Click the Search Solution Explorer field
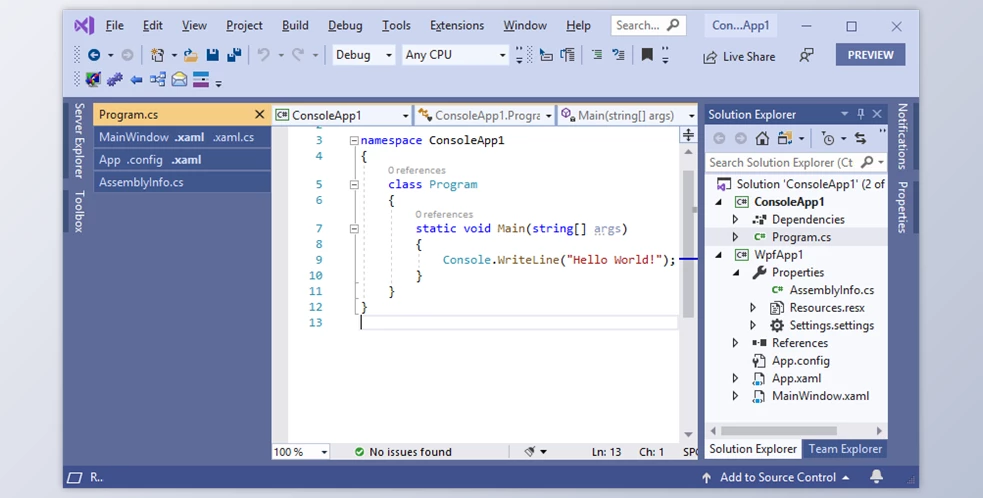983x498 pixels. pyautogui.click(x=796, y=163)
